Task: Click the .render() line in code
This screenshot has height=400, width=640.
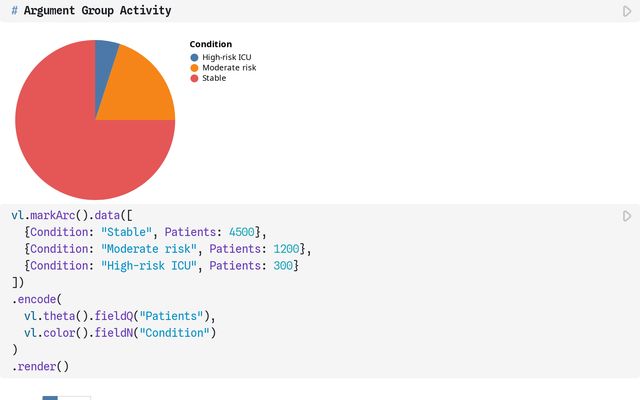Action: coord(40,367)
